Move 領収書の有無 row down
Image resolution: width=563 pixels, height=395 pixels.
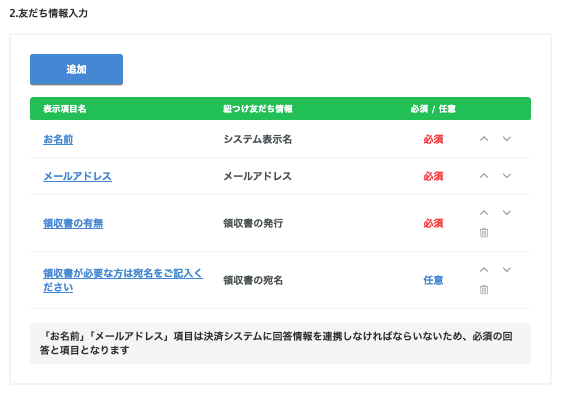pyautogui.click(x=507, y=213)
